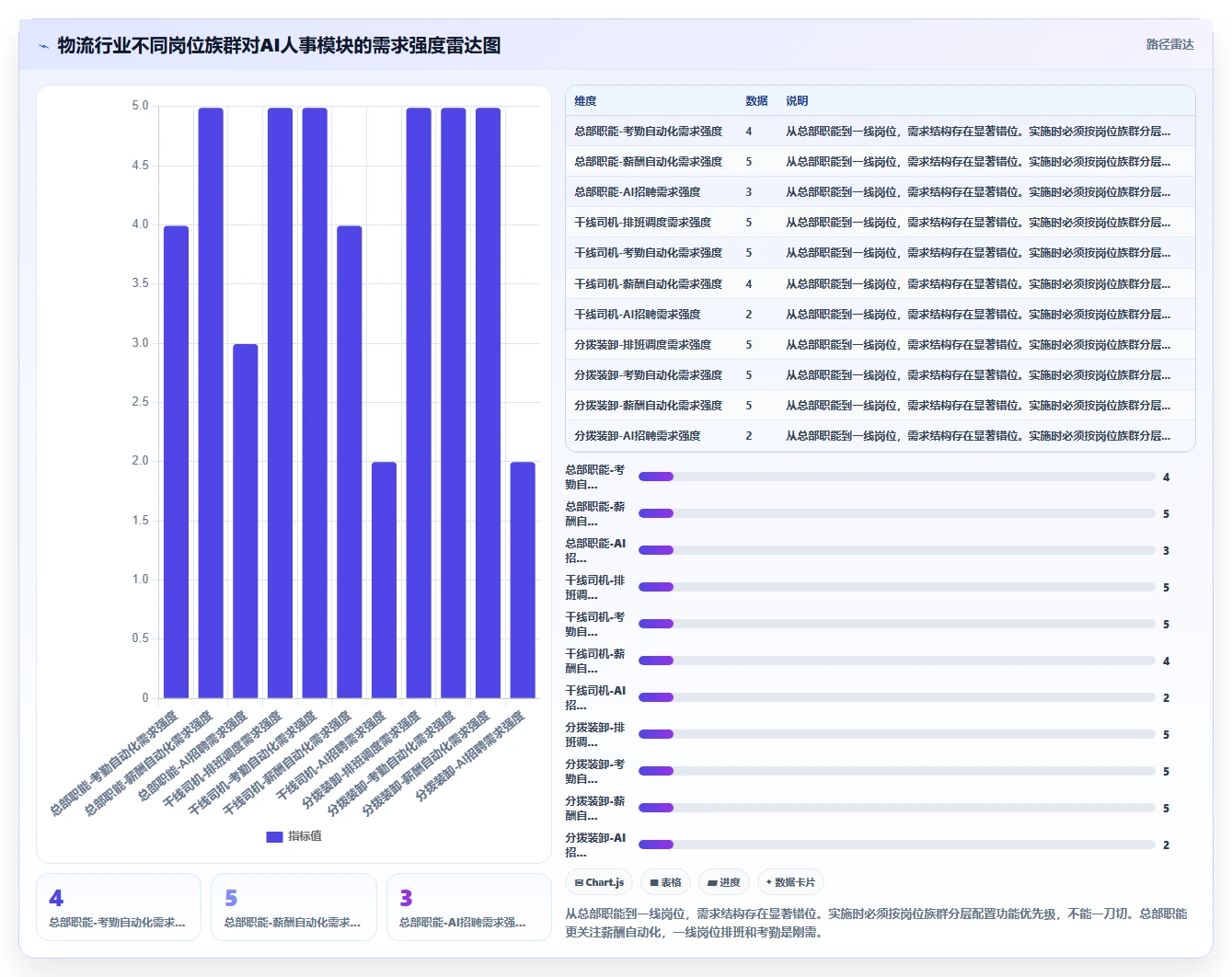Click the 总部职能-考勤自动化需求强度 bar in chart
Image resolution: width=1232 pixels, height=977 pixels.
[x=176, y=462]
